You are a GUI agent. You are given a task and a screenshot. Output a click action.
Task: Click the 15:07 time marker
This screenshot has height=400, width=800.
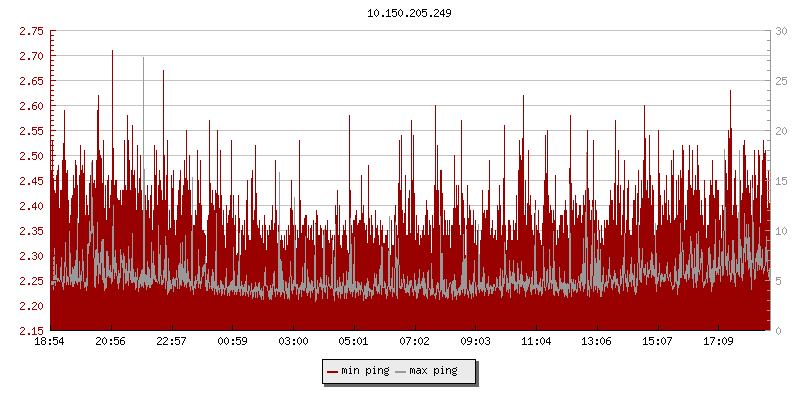coord(658,341)
